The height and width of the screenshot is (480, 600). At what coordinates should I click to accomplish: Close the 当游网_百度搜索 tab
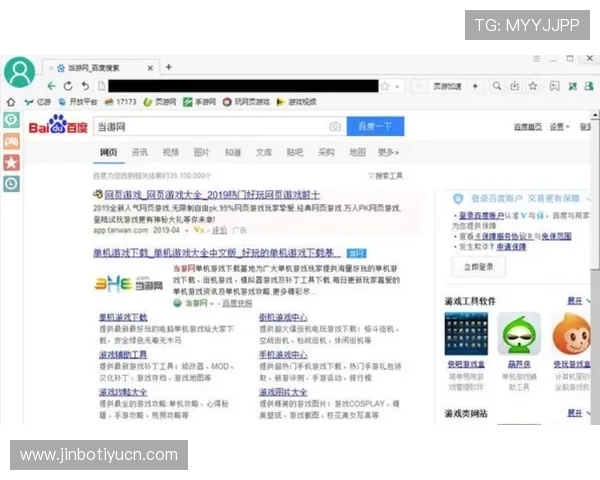tap(150, 68)
